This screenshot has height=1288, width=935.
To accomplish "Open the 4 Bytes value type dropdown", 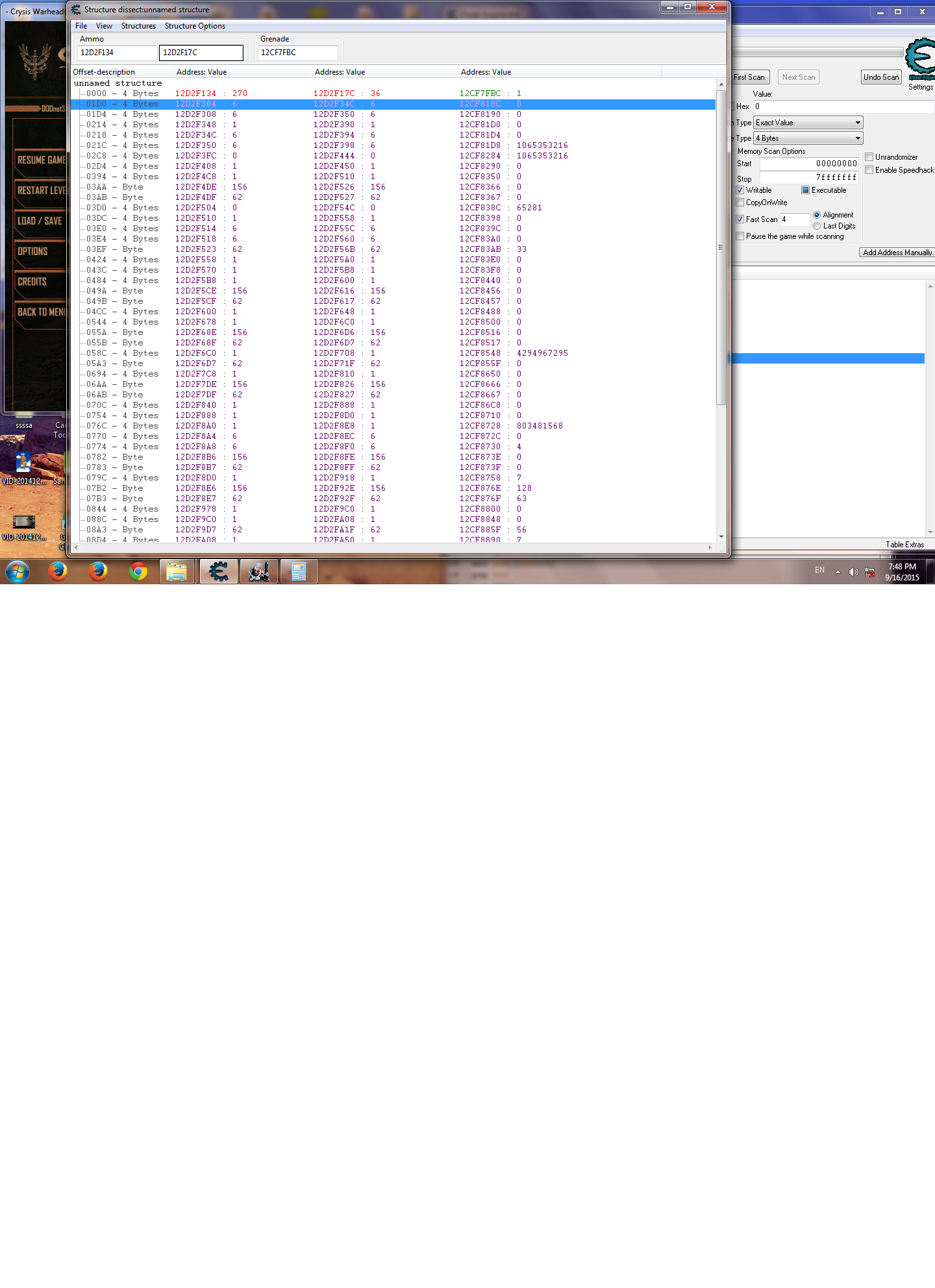I will click(x=808, y=138).
